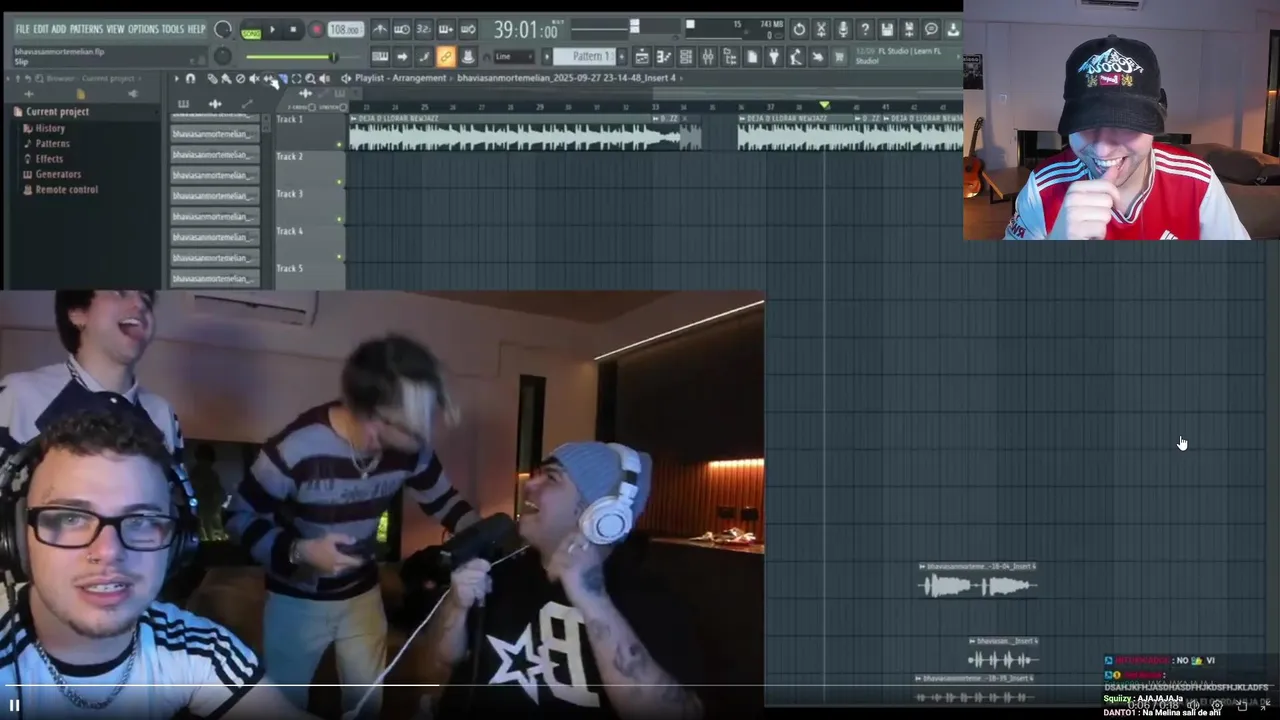The height and width of the screenshot is (720, 1280).
Task: Open the HELP menu
Action: click(197, 29)
